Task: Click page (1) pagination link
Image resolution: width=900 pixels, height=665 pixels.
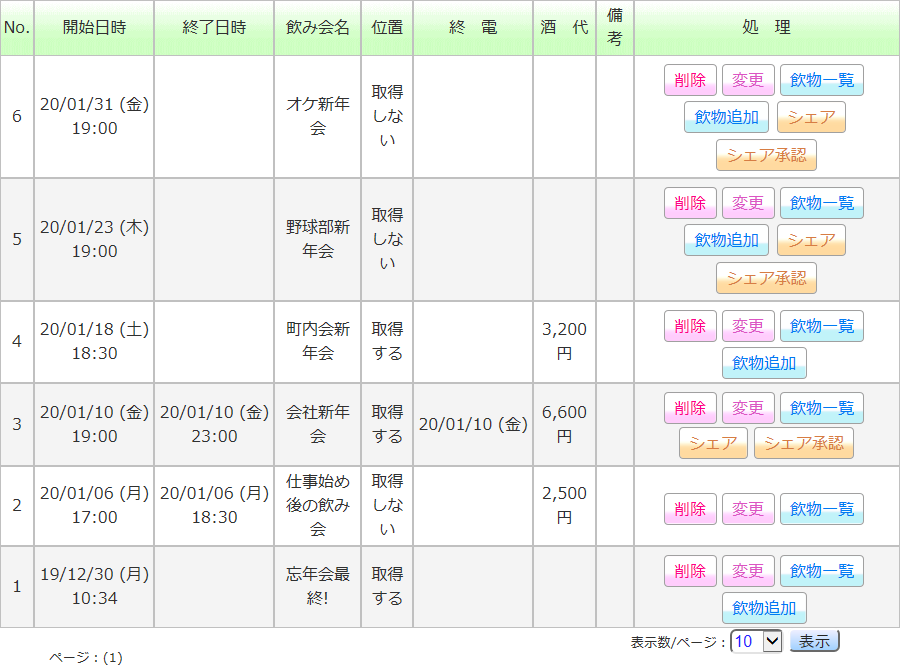Action: [x=112, y=657]
